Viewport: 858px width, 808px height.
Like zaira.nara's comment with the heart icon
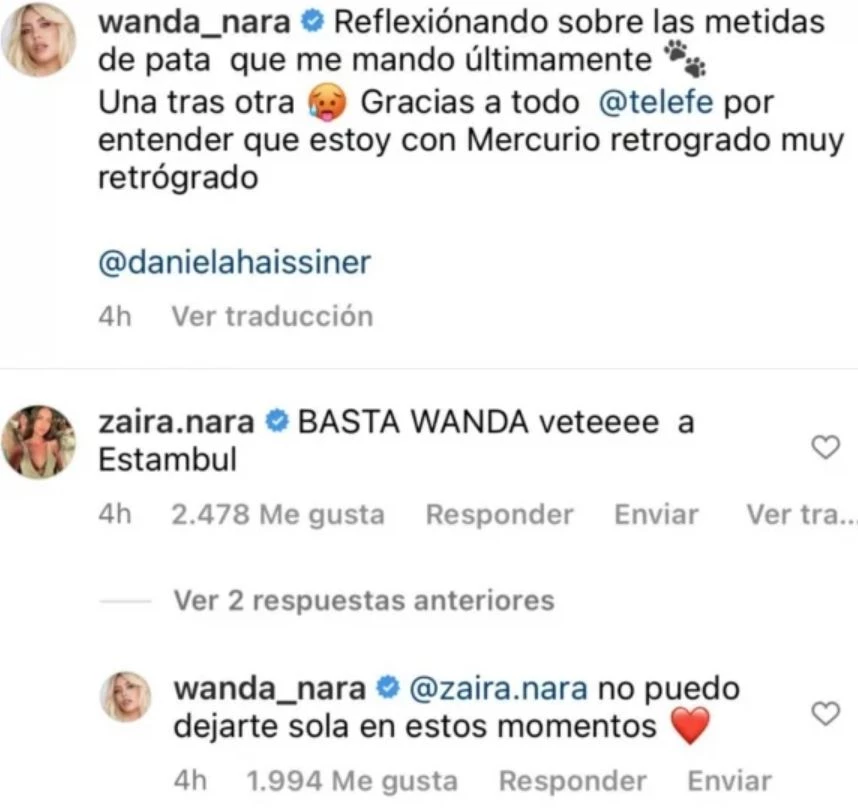825,447
